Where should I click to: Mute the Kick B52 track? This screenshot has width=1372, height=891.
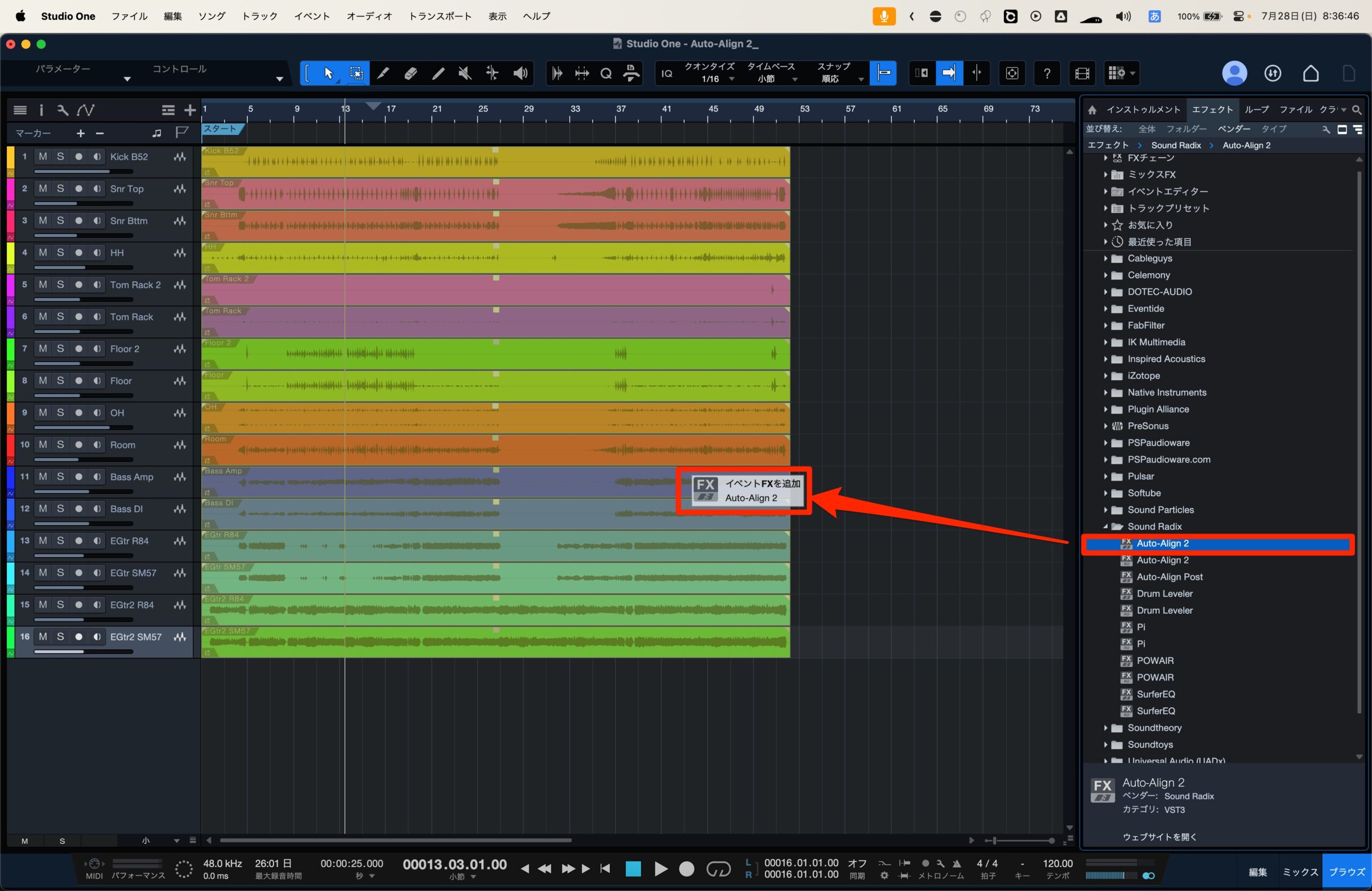pos(43,157)
